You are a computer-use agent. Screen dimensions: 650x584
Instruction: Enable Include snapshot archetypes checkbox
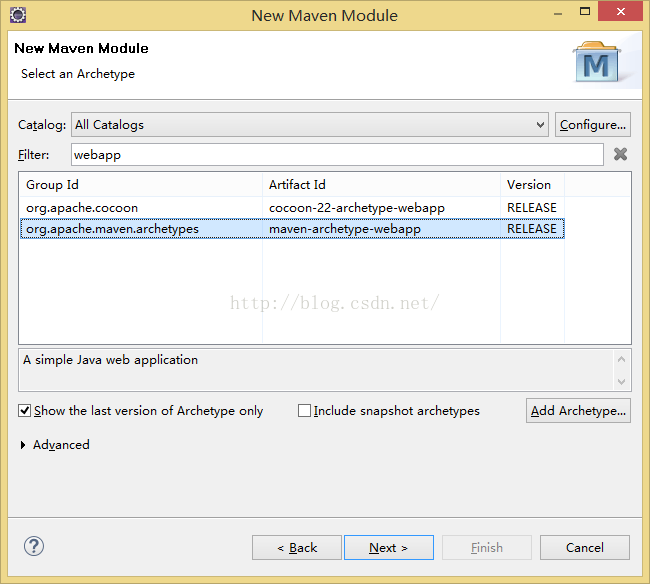(304, 411)
